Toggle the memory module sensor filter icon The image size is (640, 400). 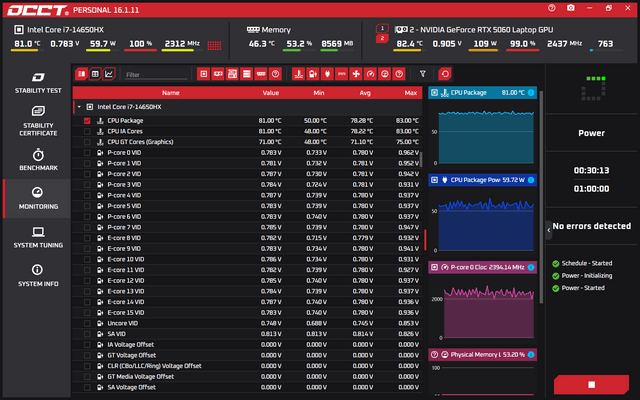coord(261,74)
